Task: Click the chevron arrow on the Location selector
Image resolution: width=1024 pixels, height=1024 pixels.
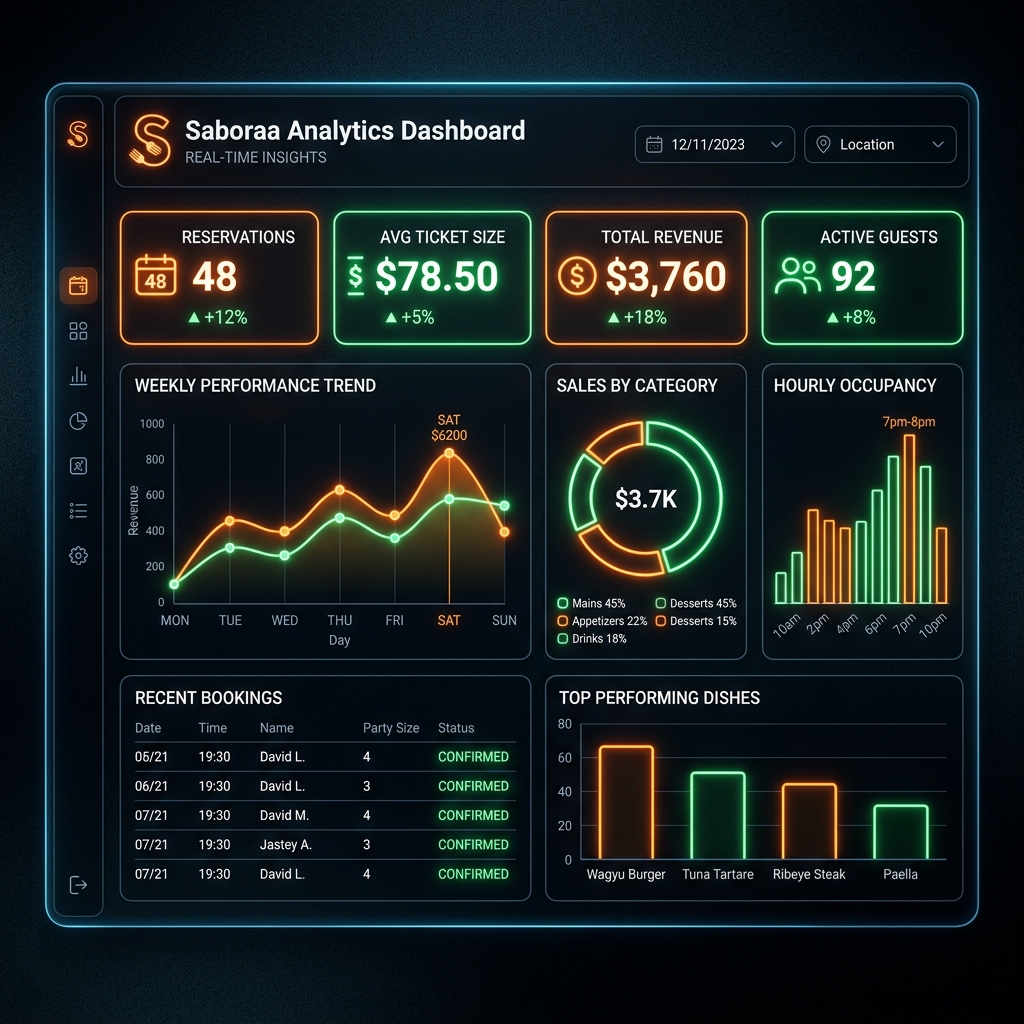Action: click(938, 144)
